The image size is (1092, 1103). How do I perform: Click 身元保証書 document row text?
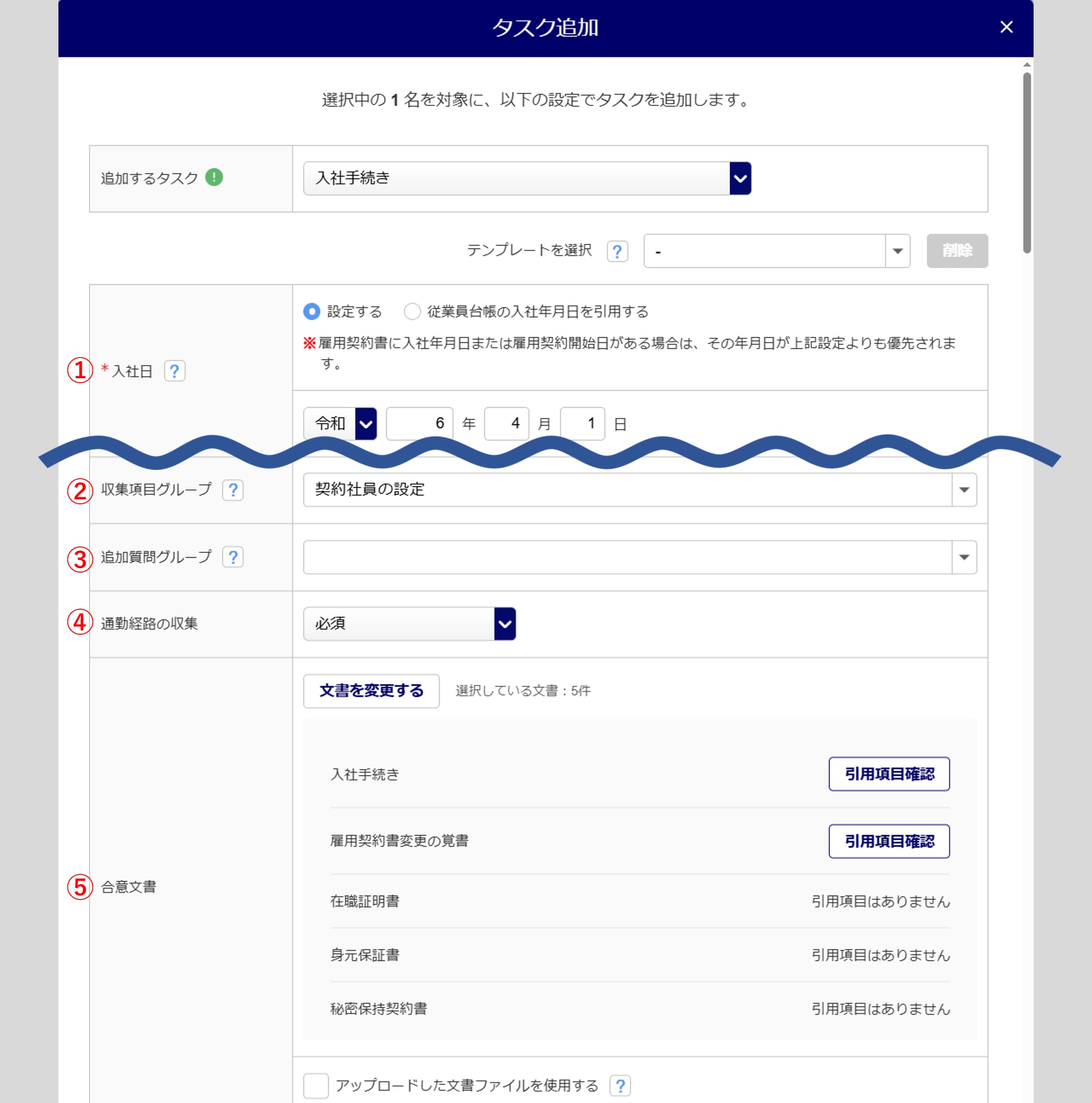pos(365,955)
